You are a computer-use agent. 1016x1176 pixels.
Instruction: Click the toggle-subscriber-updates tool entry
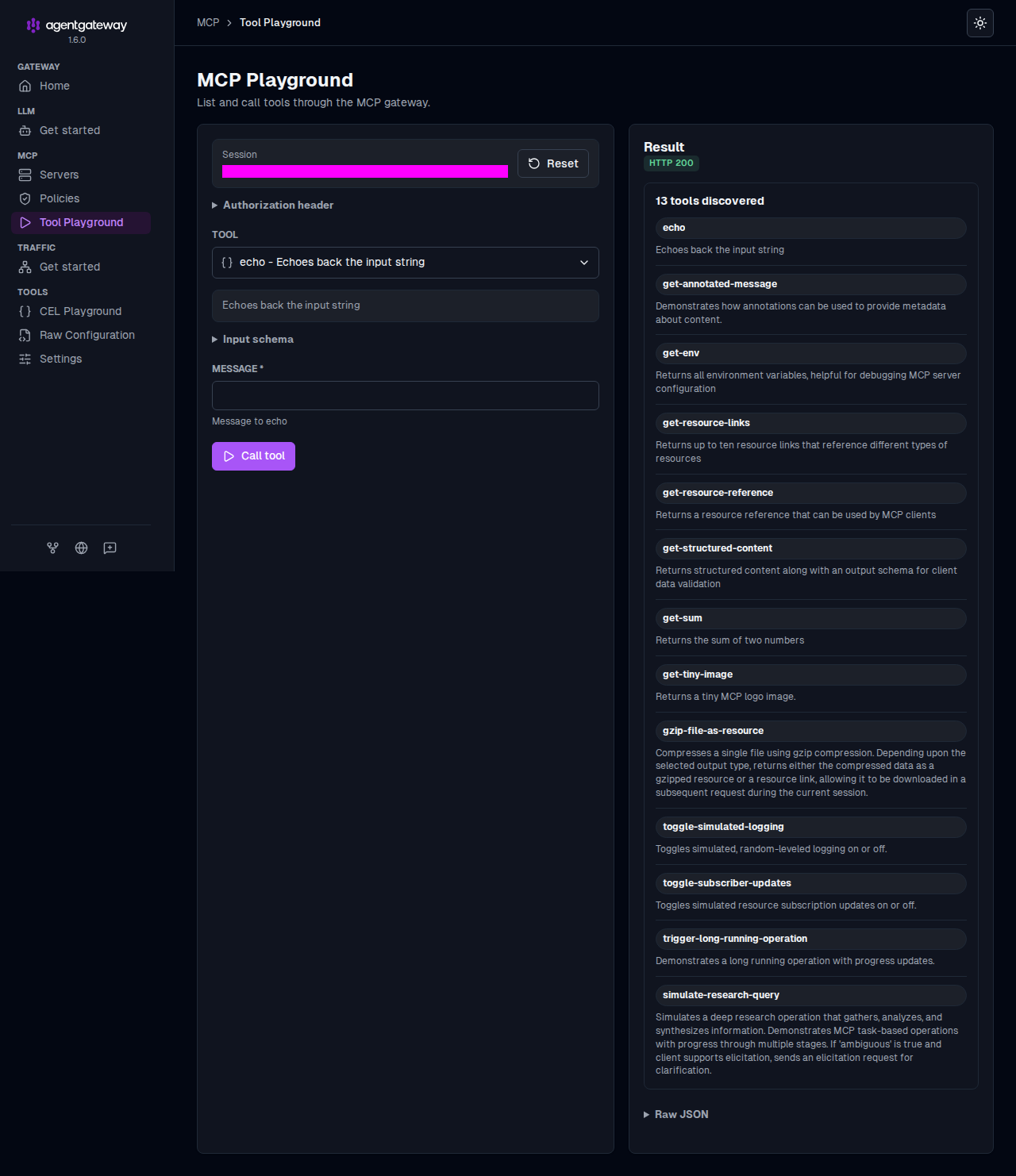[811, 883]
